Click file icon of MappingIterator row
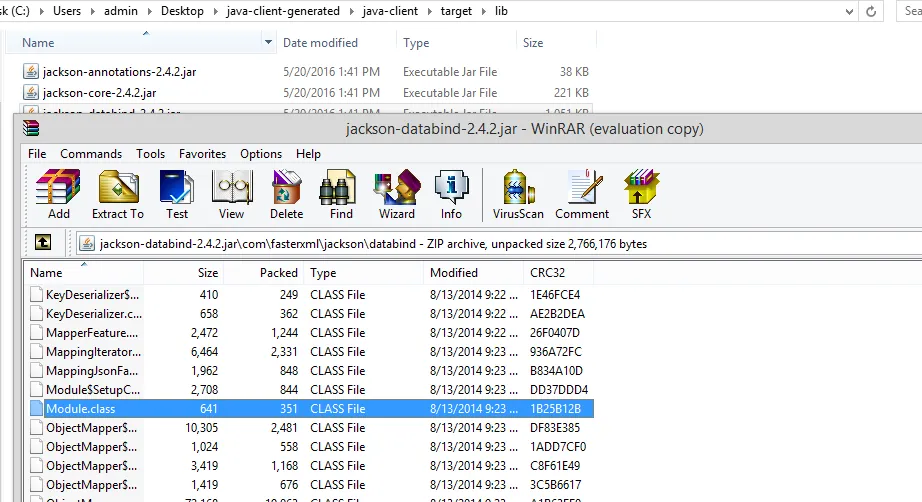Image resolution: width=922 pixels, height=502 pixels. (x=36, y=352)
